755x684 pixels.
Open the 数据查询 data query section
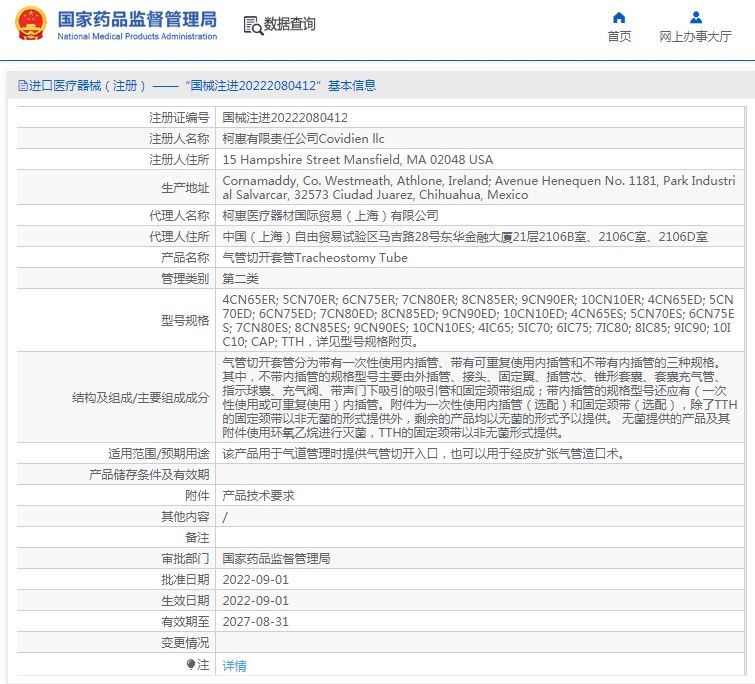click(x=289, y=25)
